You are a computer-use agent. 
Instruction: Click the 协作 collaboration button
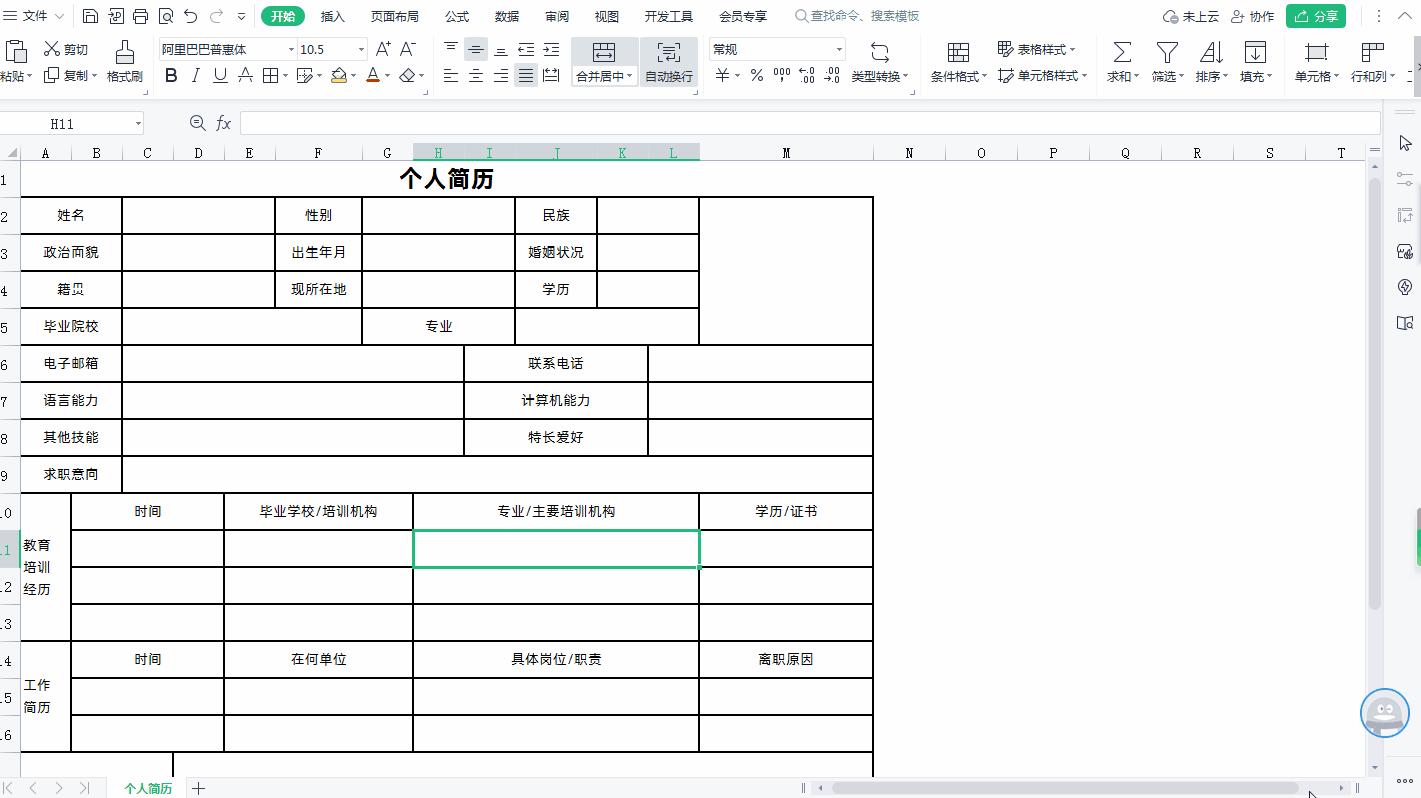(x=1254, y=16)
